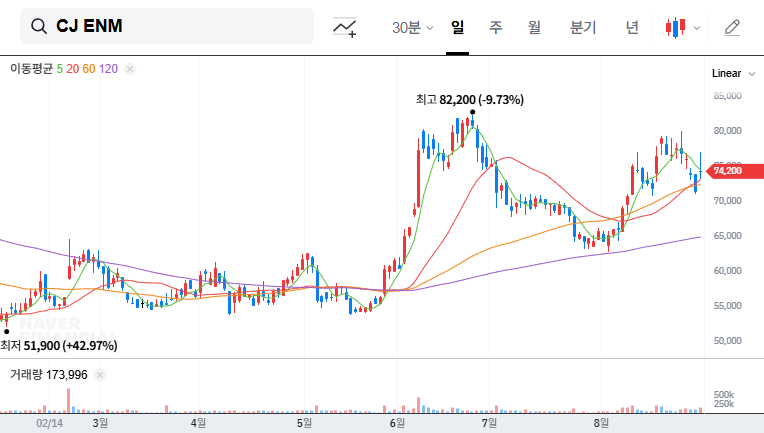The height and width of the screenshot is (433, 764).
Task: Select the 5-day moving average number
Action: [59, 69]
